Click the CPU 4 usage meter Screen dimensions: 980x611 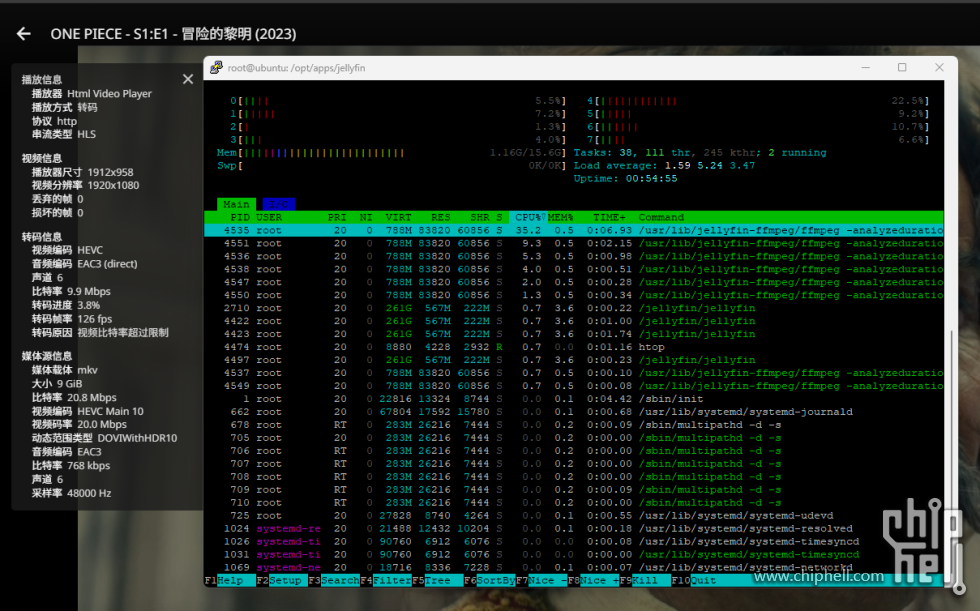point(758,101)
